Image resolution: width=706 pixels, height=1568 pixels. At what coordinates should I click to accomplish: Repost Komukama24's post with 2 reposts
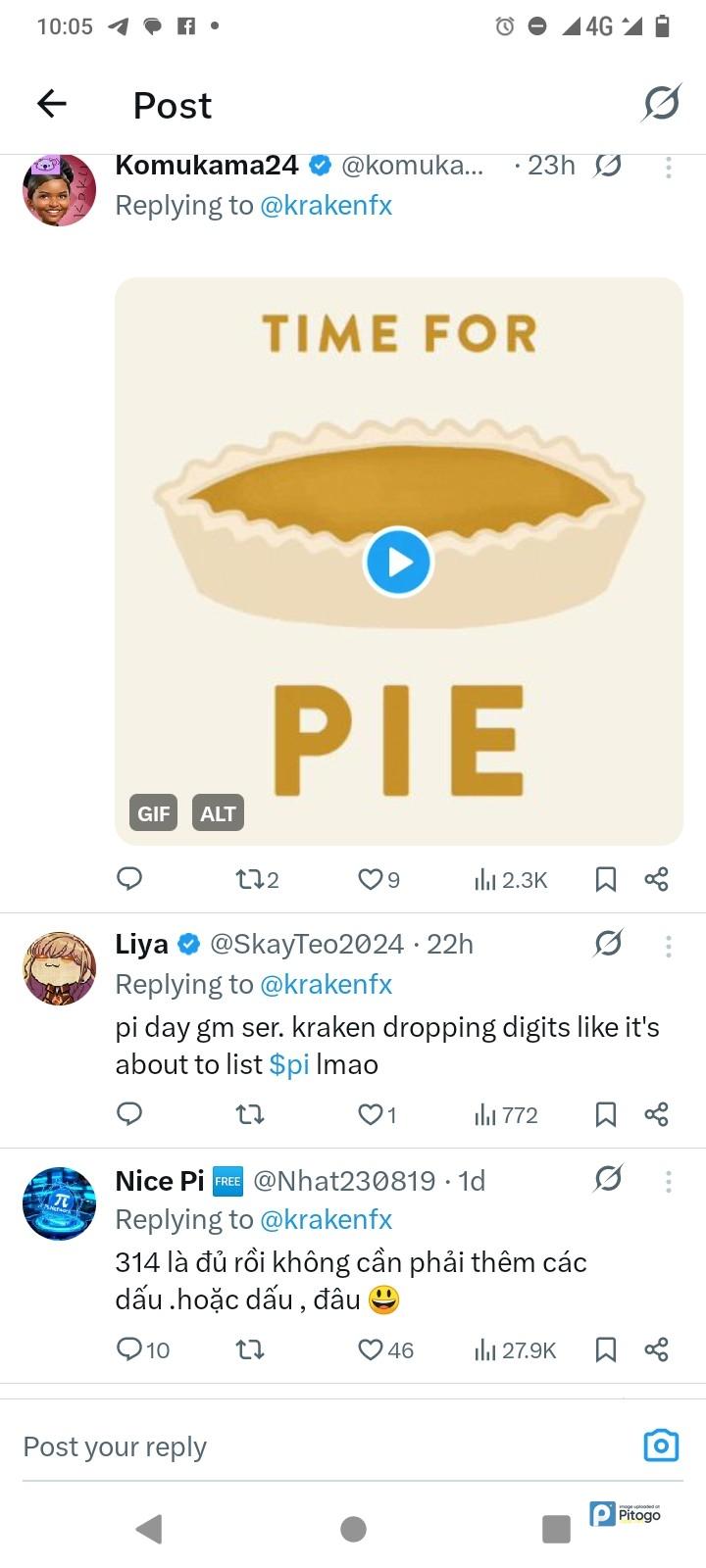(x=257, y=879)
